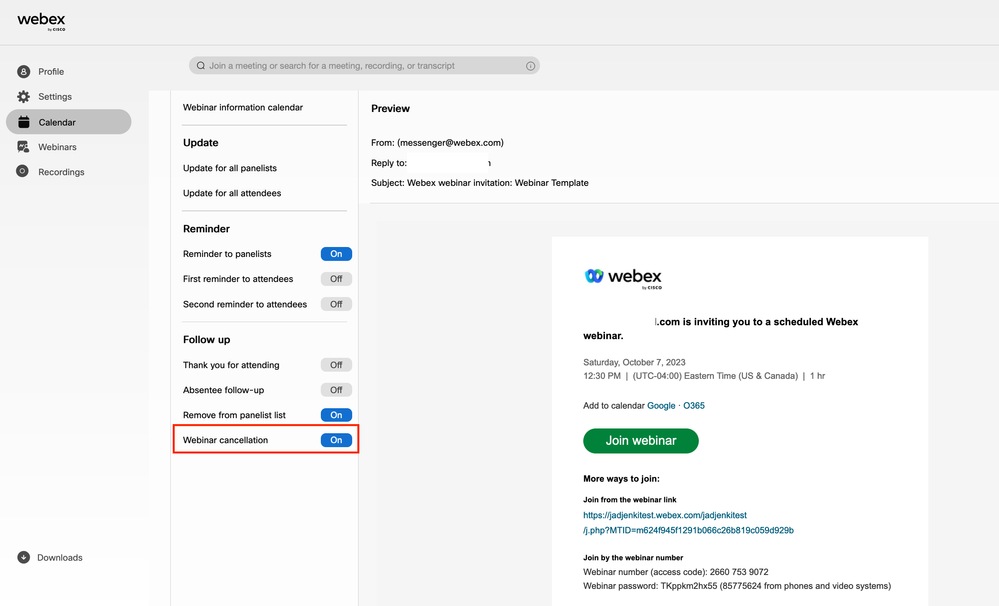The width and height of the screenshot is (999, 606).
Task: Enable Thank you for attending follow-up
Action: tap(336, 364)
